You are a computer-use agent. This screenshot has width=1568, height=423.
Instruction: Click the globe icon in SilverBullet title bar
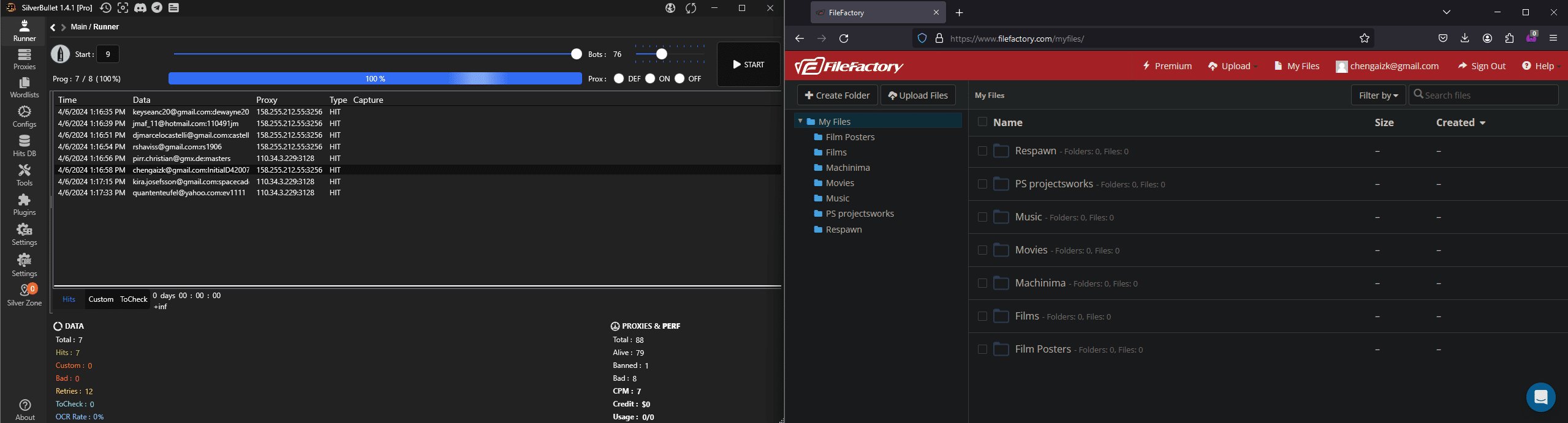[x=670, y=8]
